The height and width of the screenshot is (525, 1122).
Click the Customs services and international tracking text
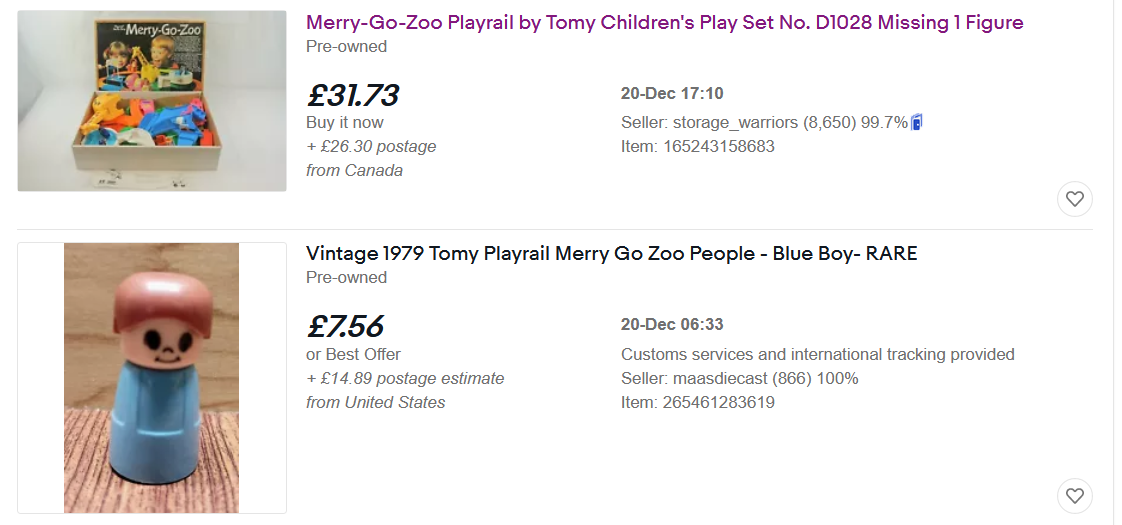[817, 354]
